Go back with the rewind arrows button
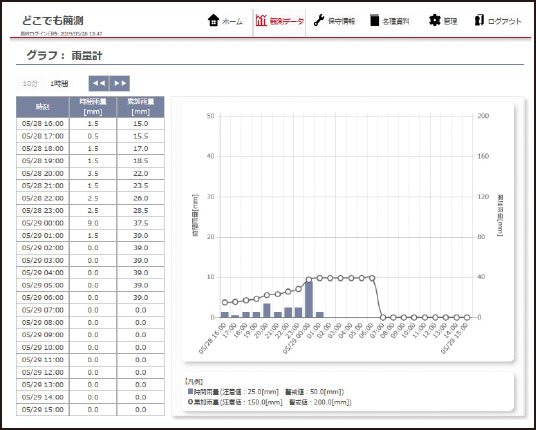Image resolution: width=536 pixels, height=430 pixels. (x=99, y=83)
